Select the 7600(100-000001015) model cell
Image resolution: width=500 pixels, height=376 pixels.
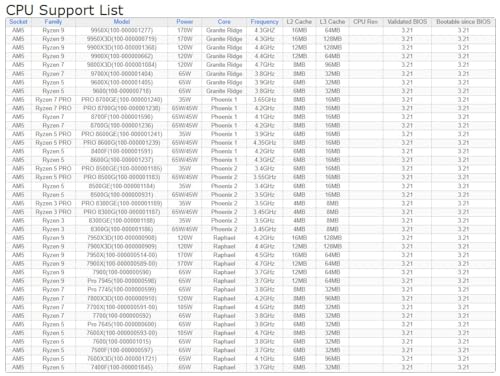pos(122,342)
